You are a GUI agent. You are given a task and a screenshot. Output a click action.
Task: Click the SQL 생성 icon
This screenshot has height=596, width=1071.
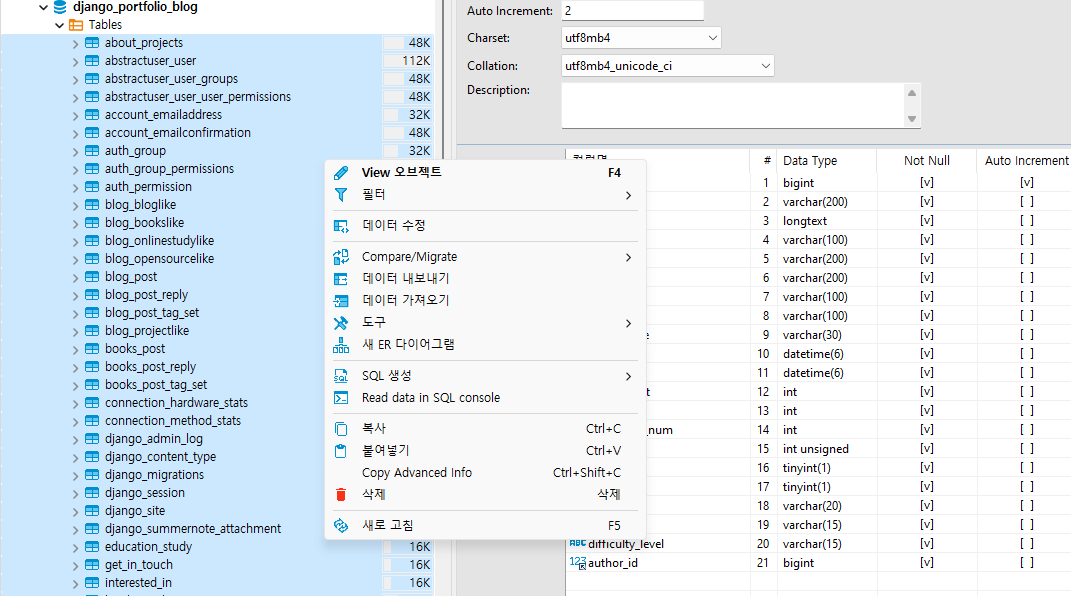[341, 376]
